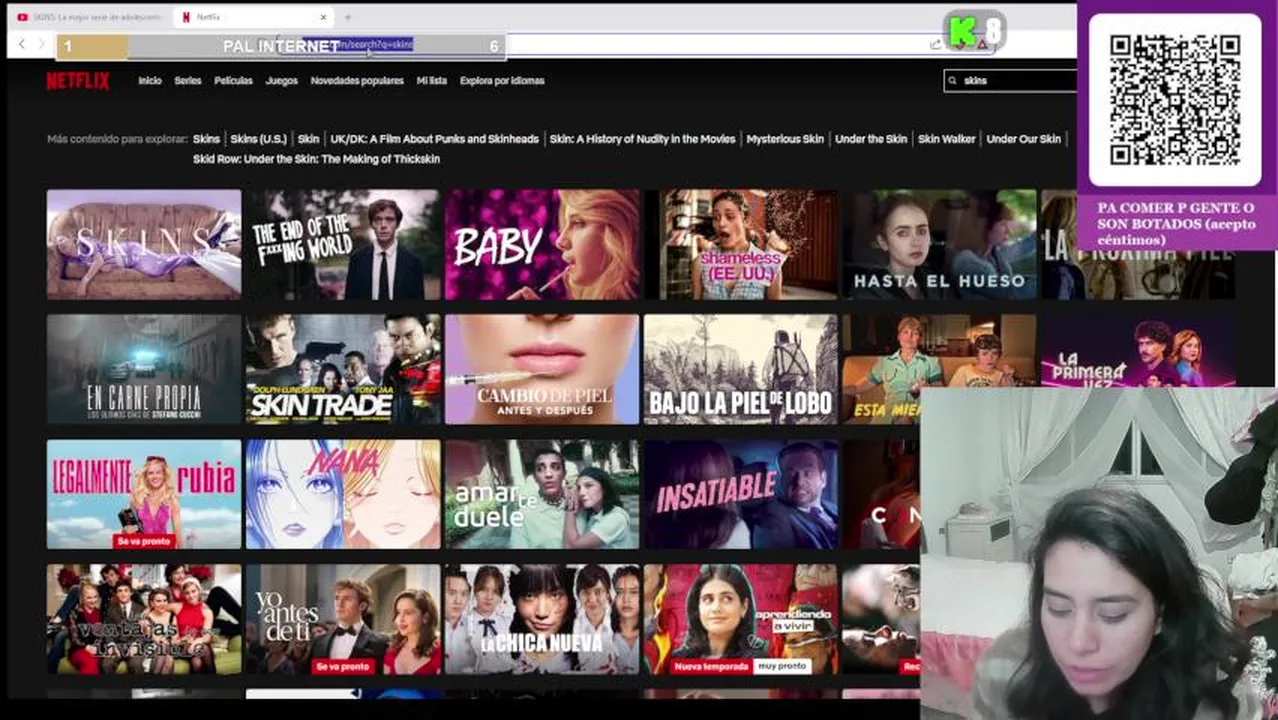
Task: Open the Baby title thumbnail
Action: [542, 244]
